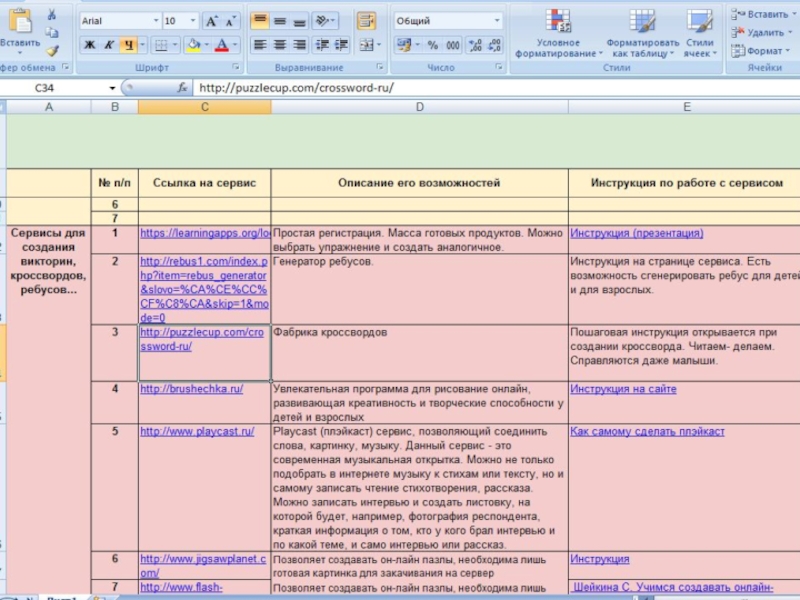
Task: Select the Format Painter brush icon
Action: click(x=52, y=50)
